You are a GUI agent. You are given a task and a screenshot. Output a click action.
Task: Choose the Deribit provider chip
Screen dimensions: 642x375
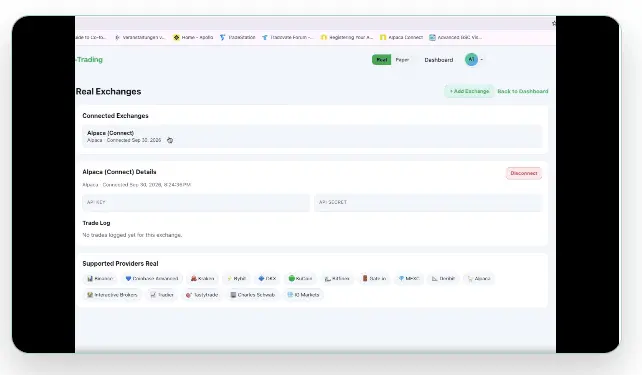click(x=443, y=278)
